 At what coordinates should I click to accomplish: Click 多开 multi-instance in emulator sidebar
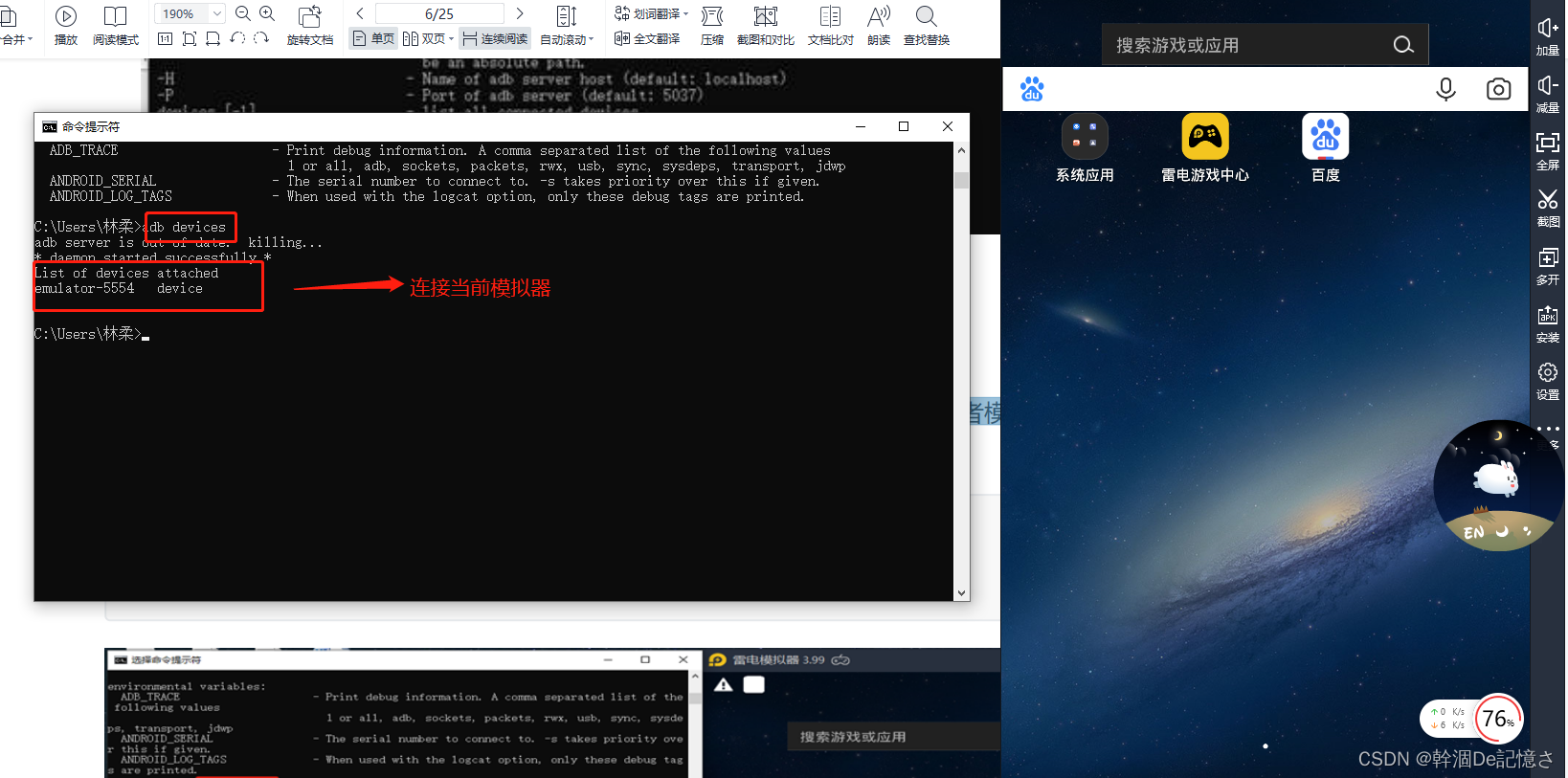[1548, 266]
